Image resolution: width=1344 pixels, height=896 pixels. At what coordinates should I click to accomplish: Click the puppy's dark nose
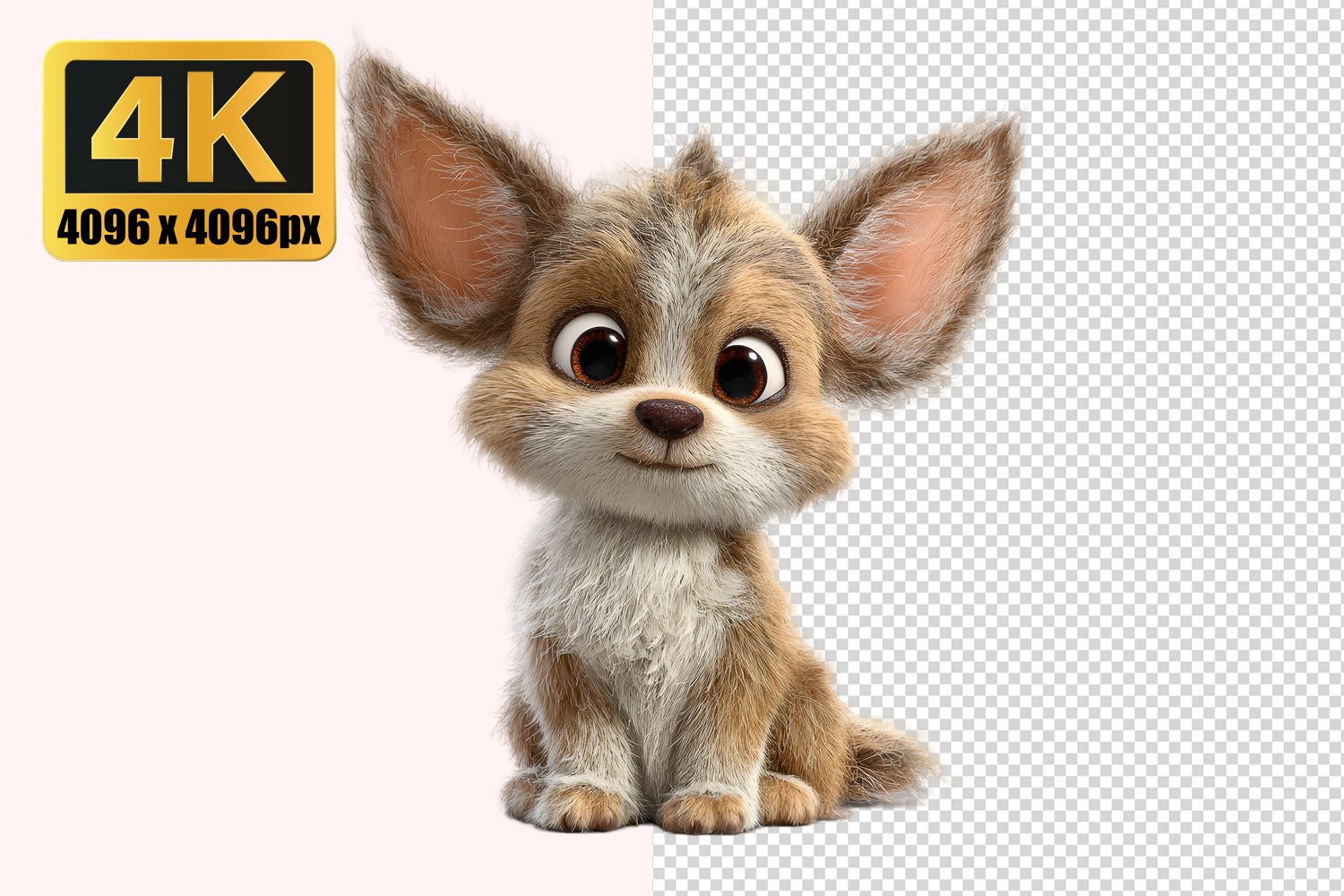point(669,417)
